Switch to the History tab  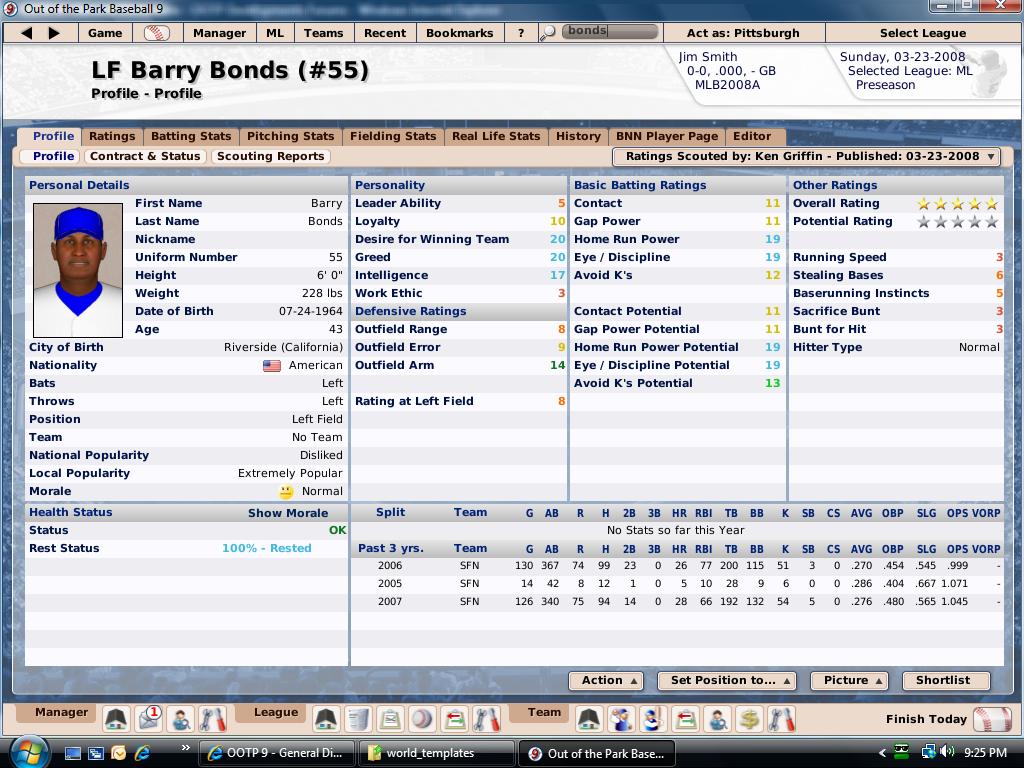pyautogui.click(x=578, y=136)
